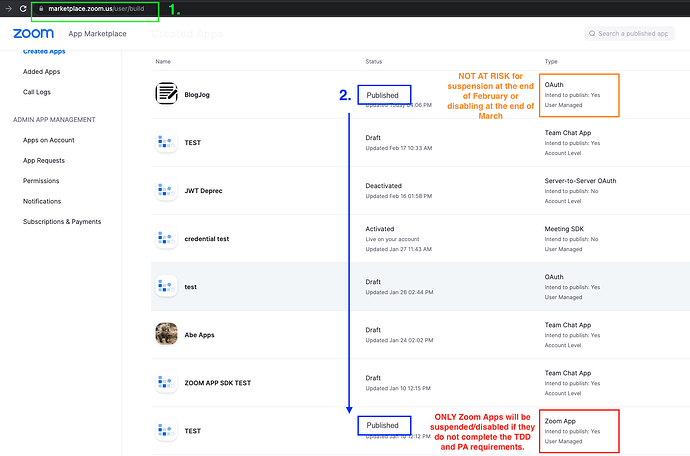Click the Deactivated status text
This screenshot has height=456, width=690.
tap(384, 186)
